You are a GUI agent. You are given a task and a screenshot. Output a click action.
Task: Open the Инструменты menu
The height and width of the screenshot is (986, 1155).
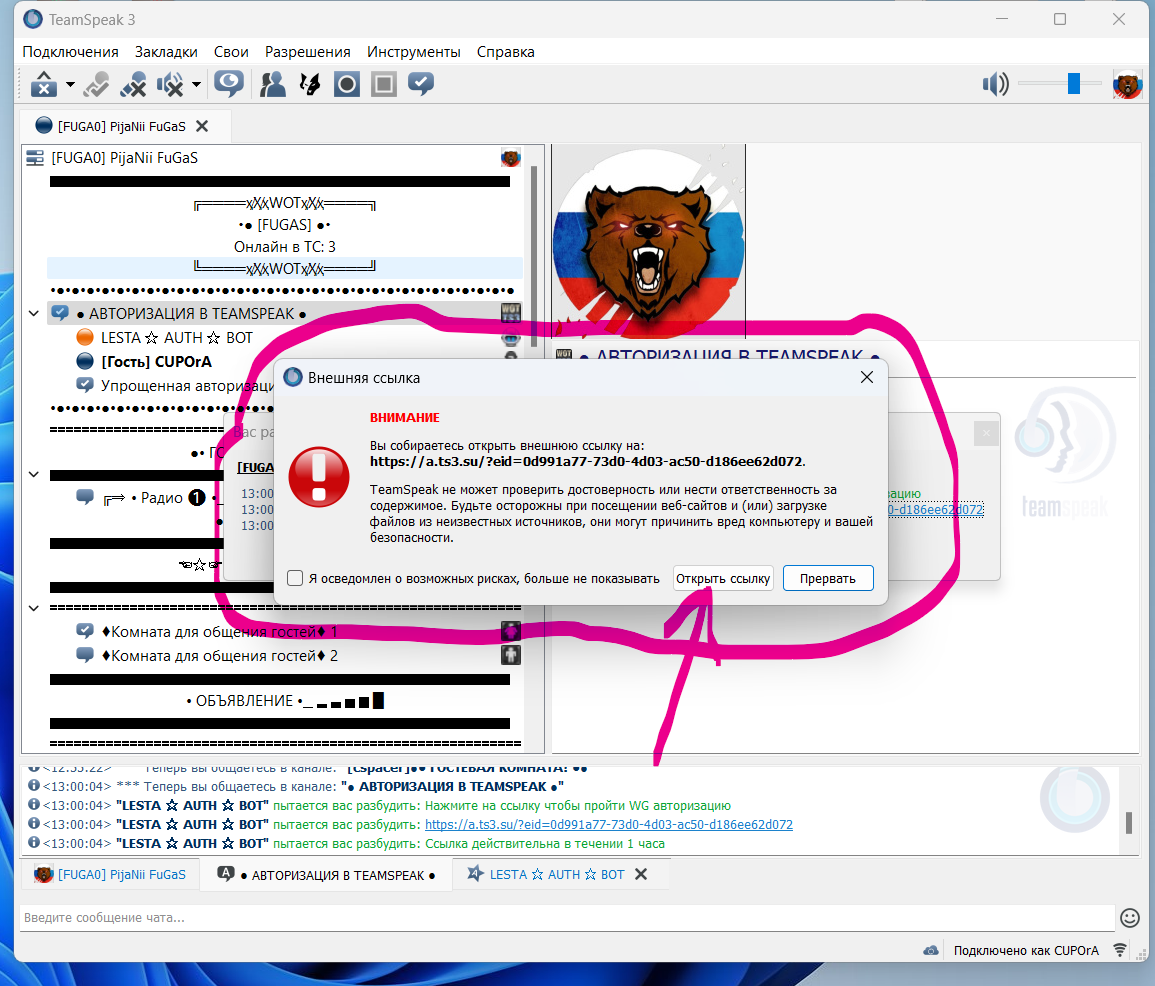413,52
